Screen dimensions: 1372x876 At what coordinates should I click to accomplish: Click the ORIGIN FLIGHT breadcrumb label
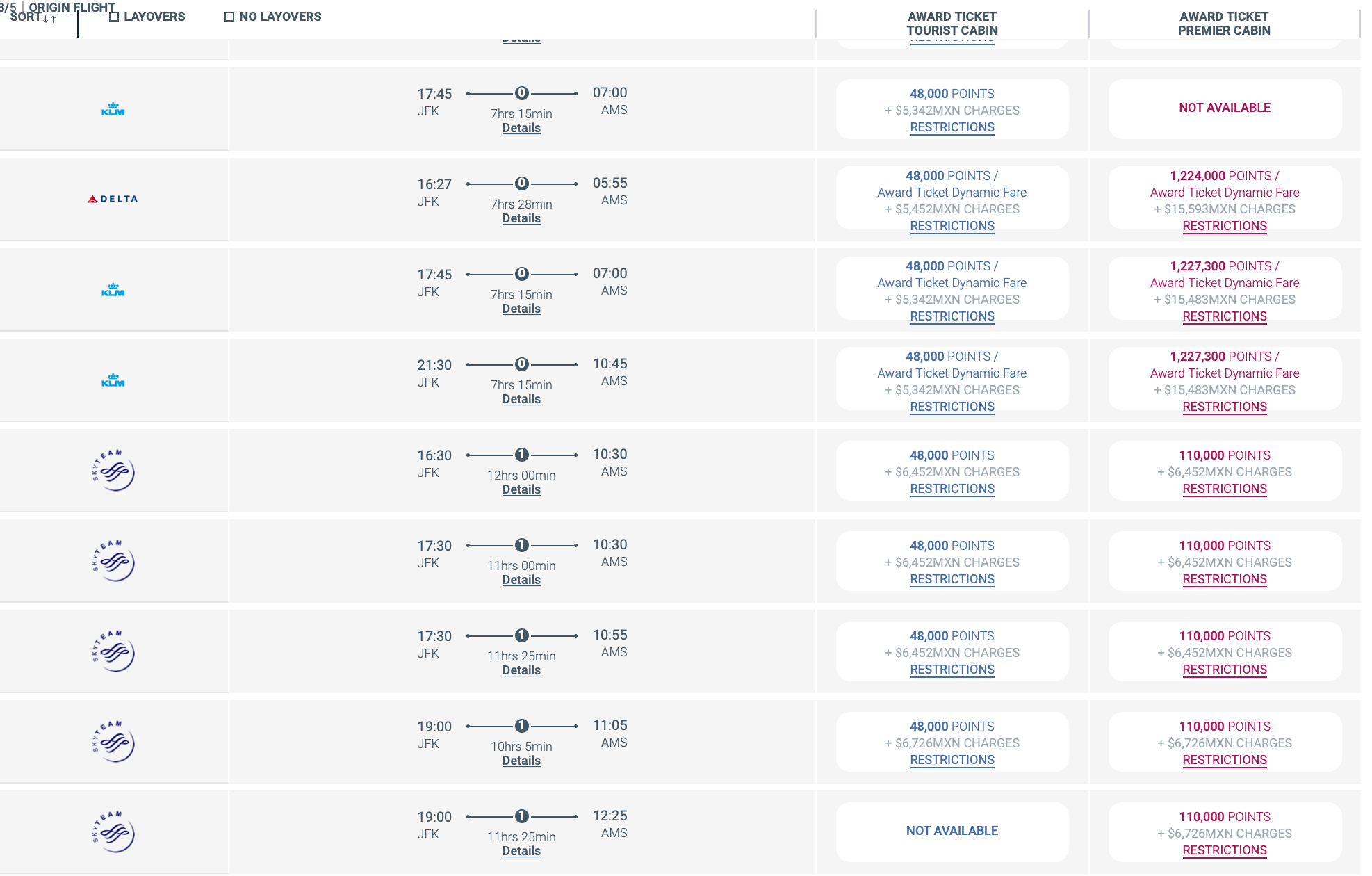(x=73, y=7)
